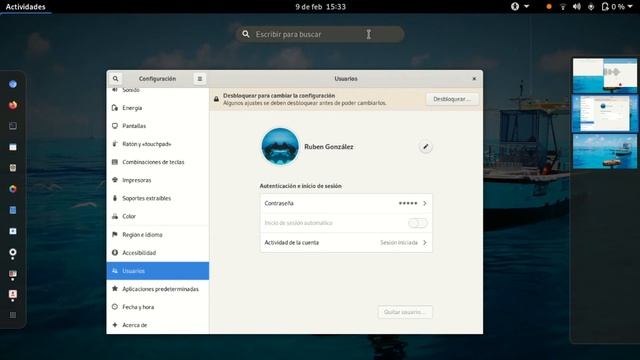Click Aplicaciones predeterminadas star icon
The width and height of the screenshot is (640, 360).
(115, 289)
